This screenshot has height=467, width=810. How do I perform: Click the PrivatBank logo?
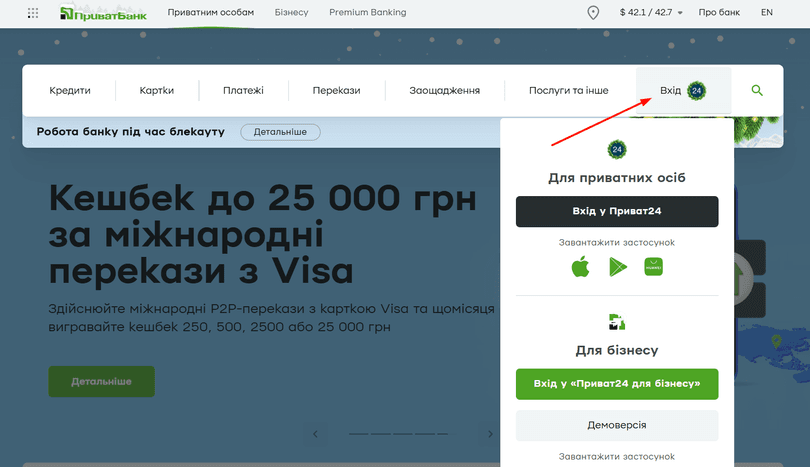click(x=103, y=13)
